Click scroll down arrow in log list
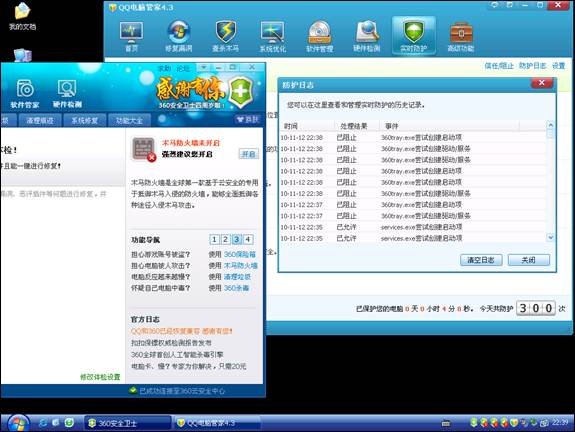This screenshot has width=575, height=432. (x=550, y=237)
